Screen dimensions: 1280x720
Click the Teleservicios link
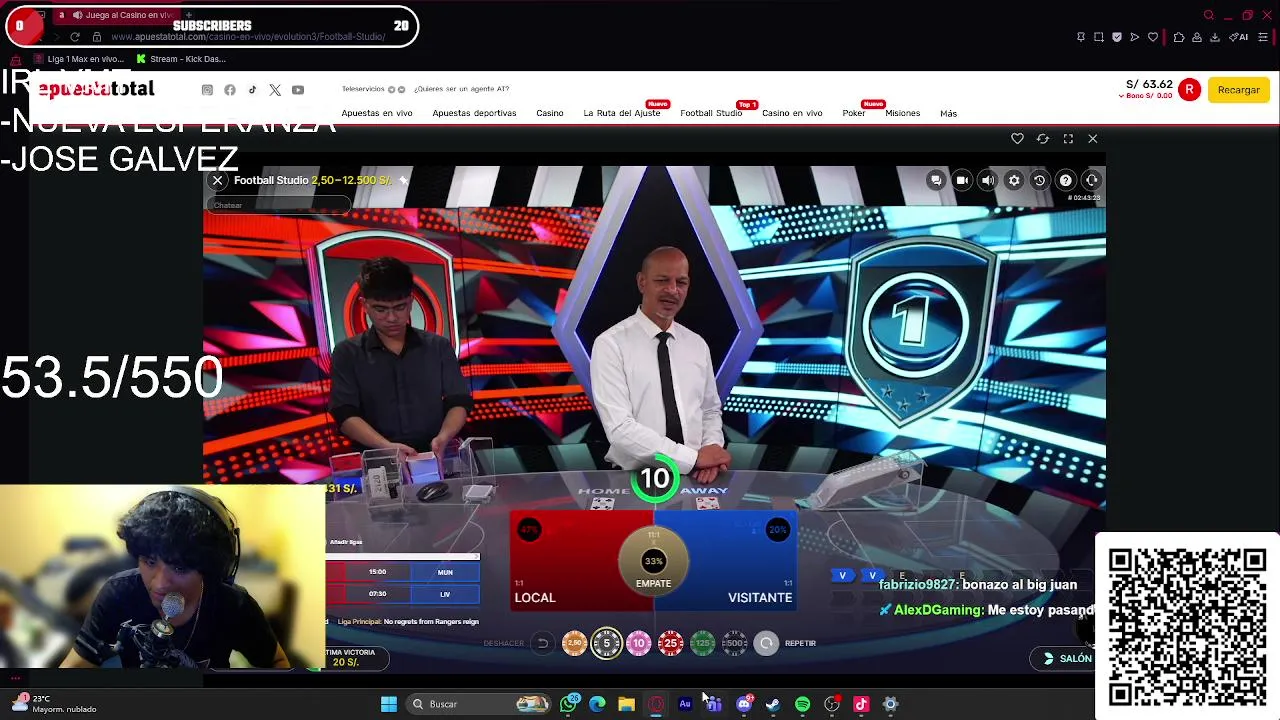[x=363, y=89]
